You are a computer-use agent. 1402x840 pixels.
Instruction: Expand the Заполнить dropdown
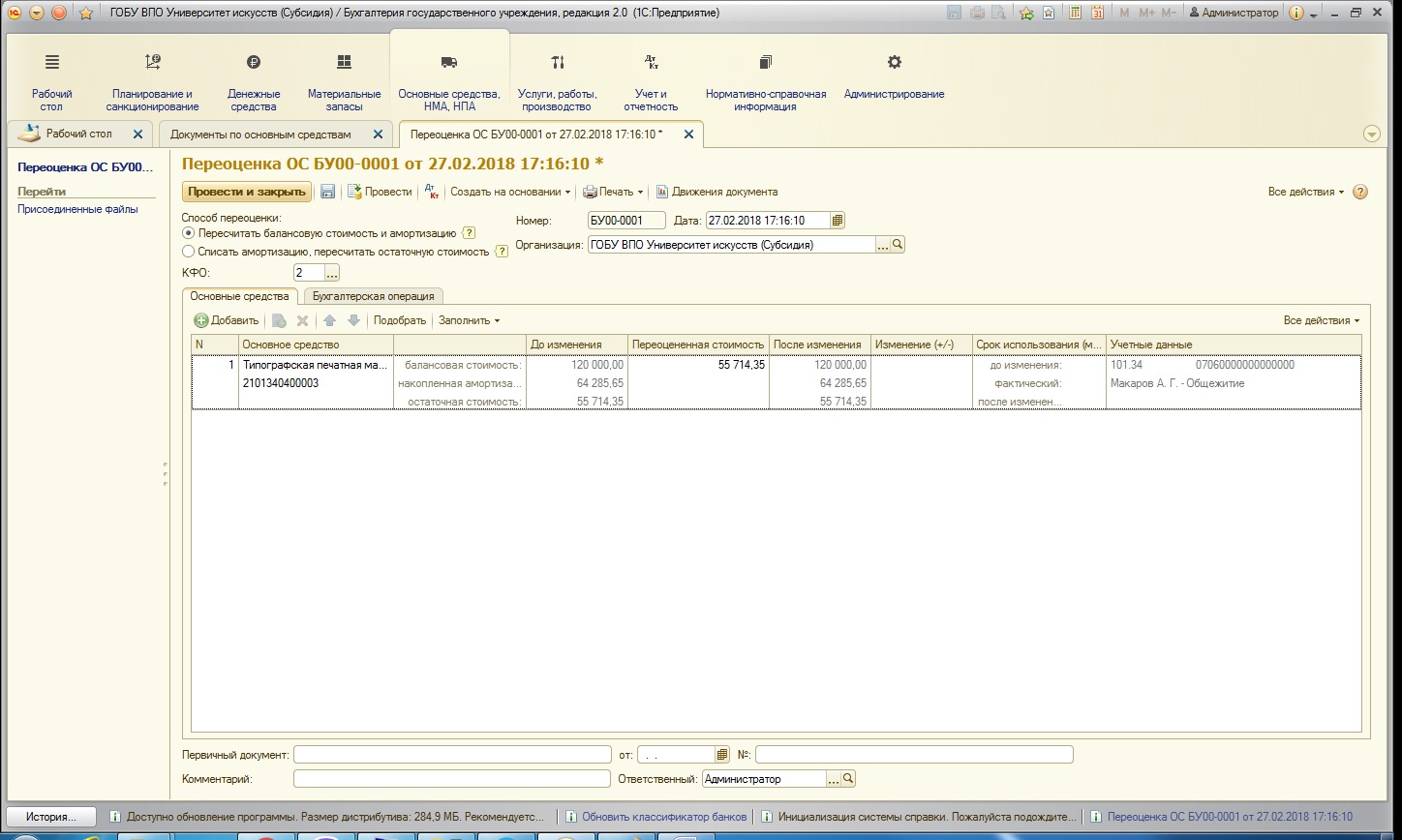pyautogui.click(x=470, y=320)
